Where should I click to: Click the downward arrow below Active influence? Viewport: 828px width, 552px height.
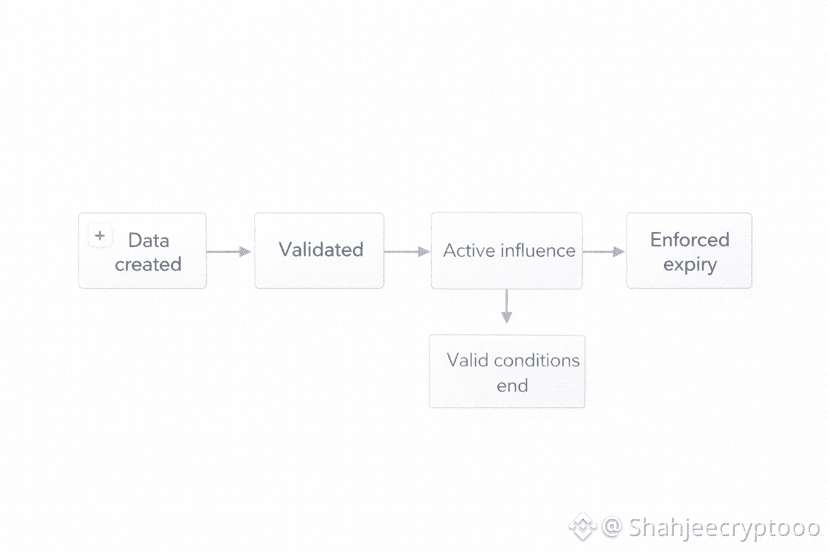[x=507, y=307]
